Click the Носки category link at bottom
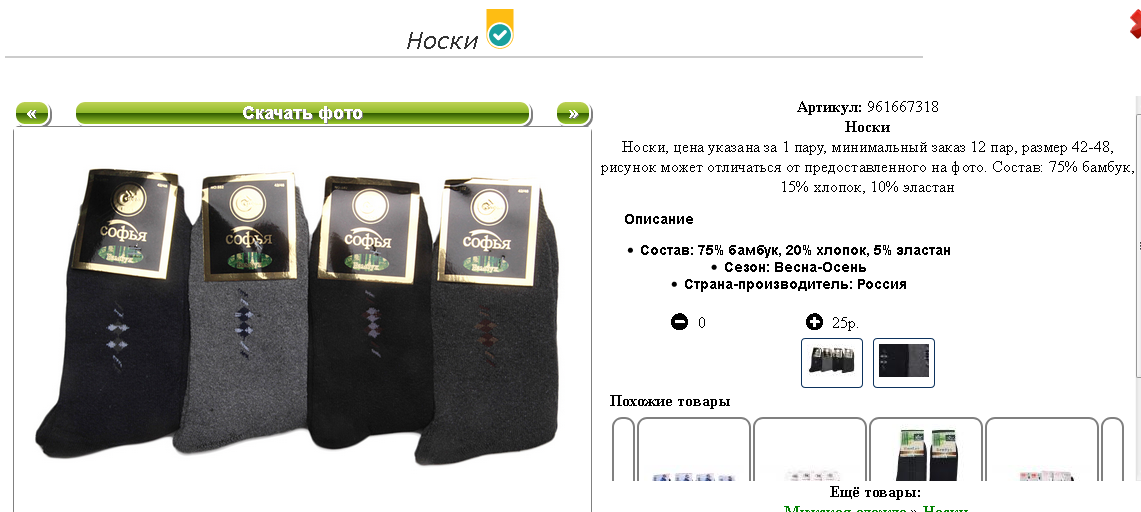 945,508
